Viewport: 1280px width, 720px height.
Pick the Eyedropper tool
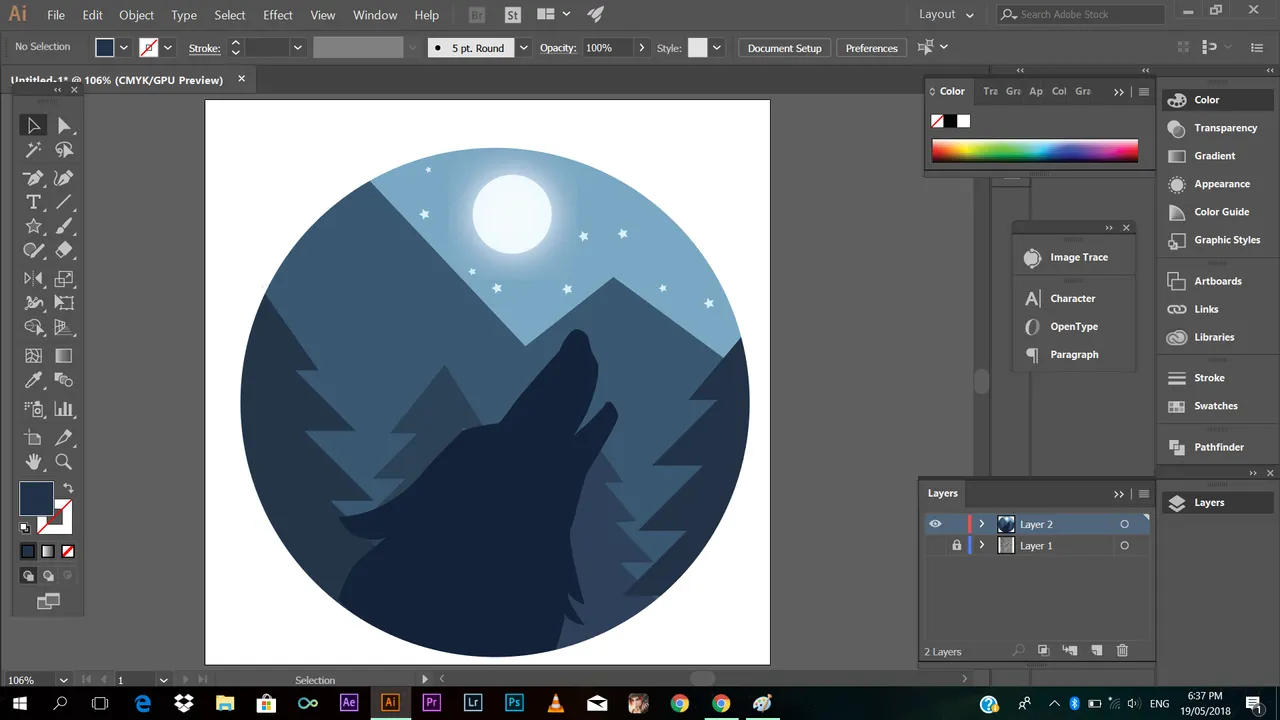coord(33,380)
